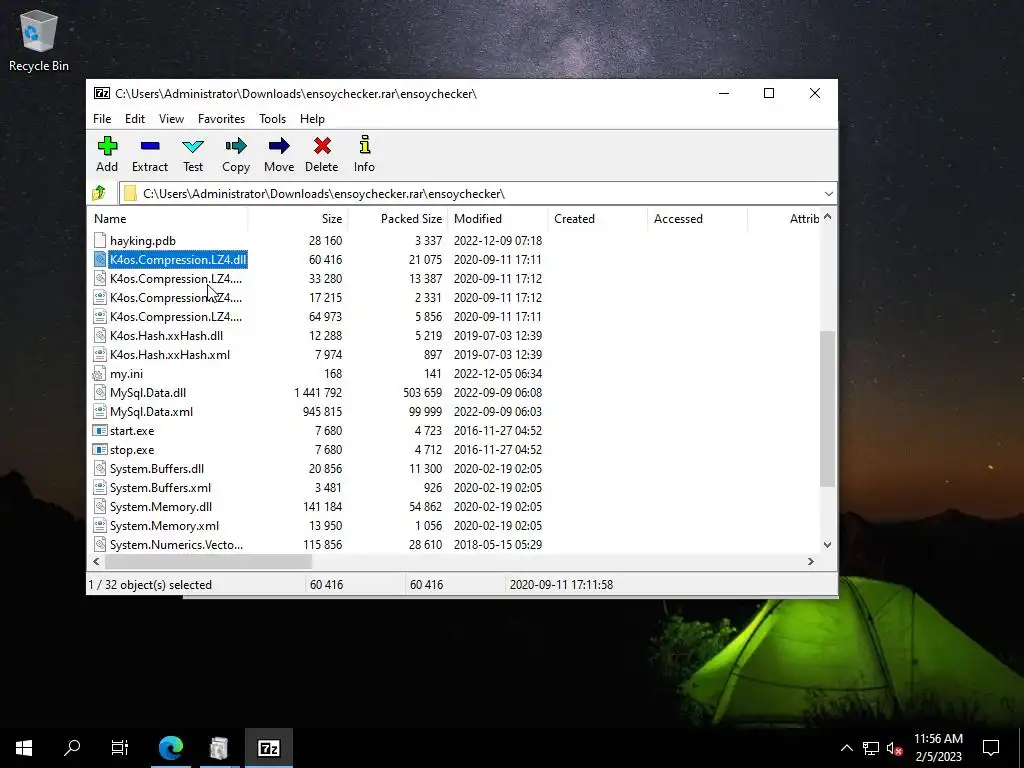Open Recycle Bin on the desktop
The width and height of the screenshot is (1024, 768).
[x=39, y=40]
